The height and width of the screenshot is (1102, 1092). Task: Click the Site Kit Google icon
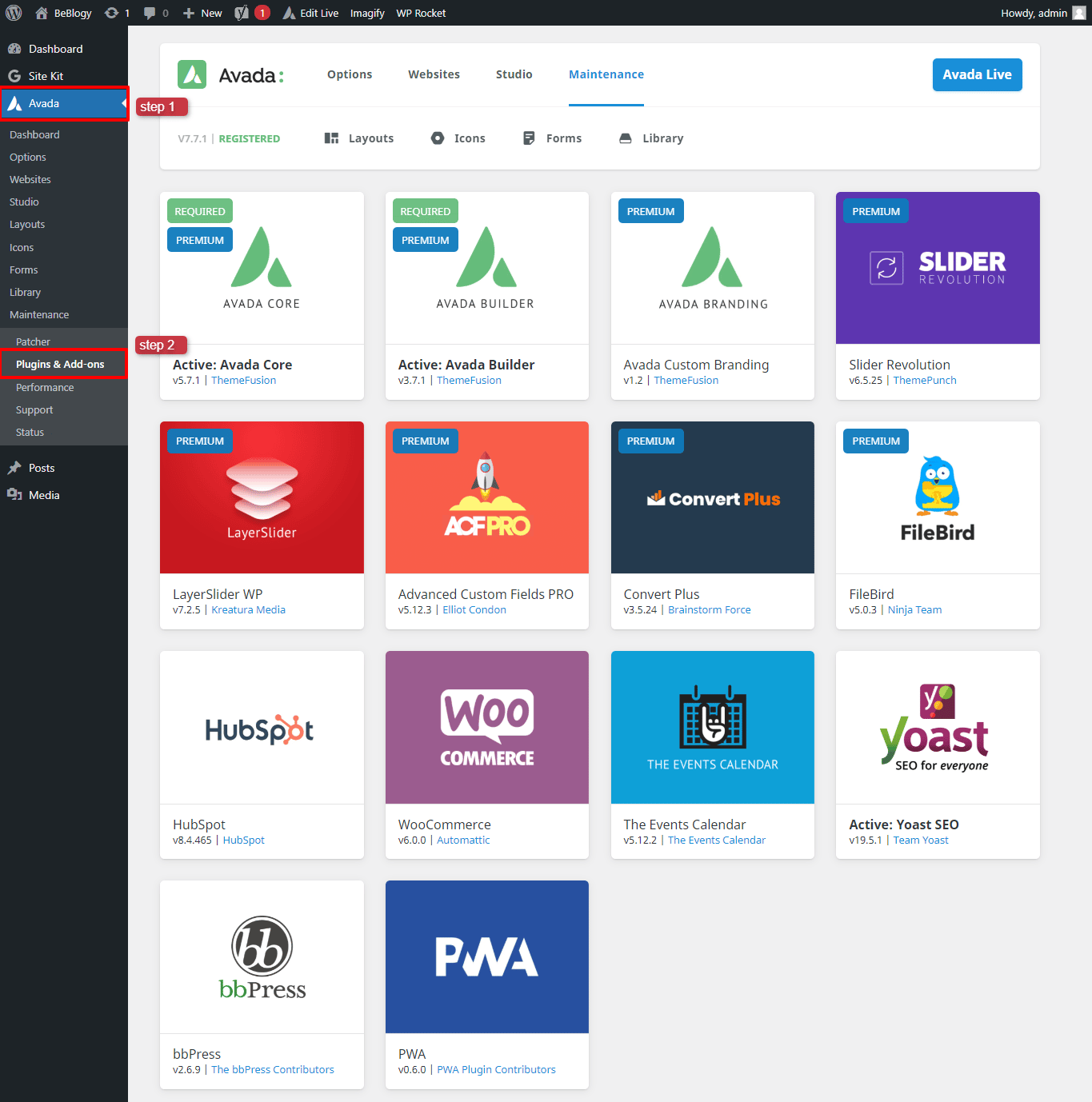pyautogui.click(x=14, y=76)
